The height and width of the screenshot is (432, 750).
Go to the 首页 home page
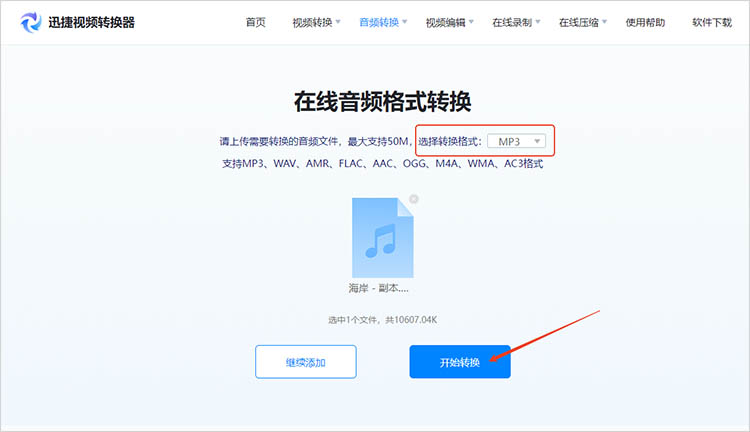(255, 22)
